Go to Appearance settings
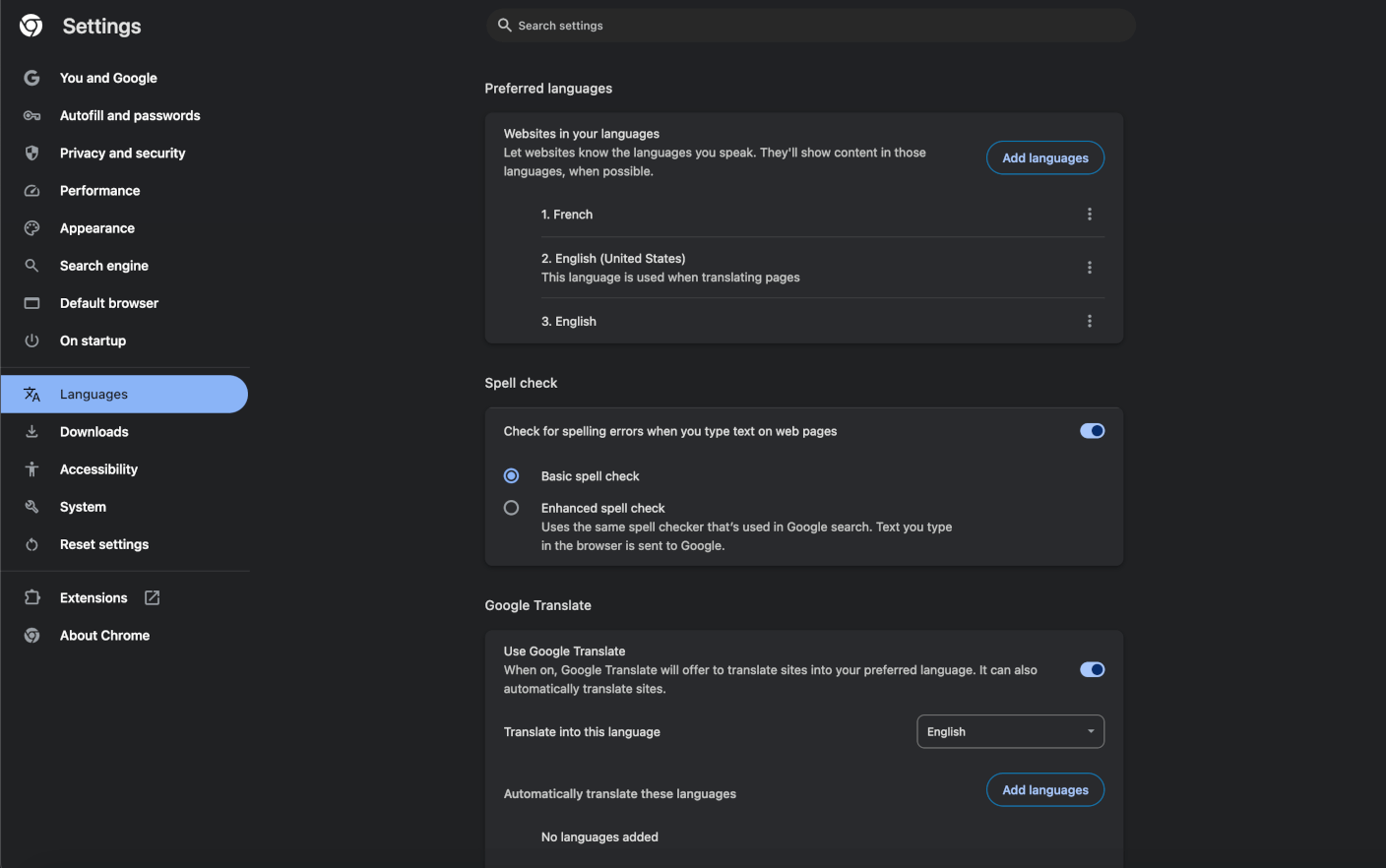 [97, 227]
